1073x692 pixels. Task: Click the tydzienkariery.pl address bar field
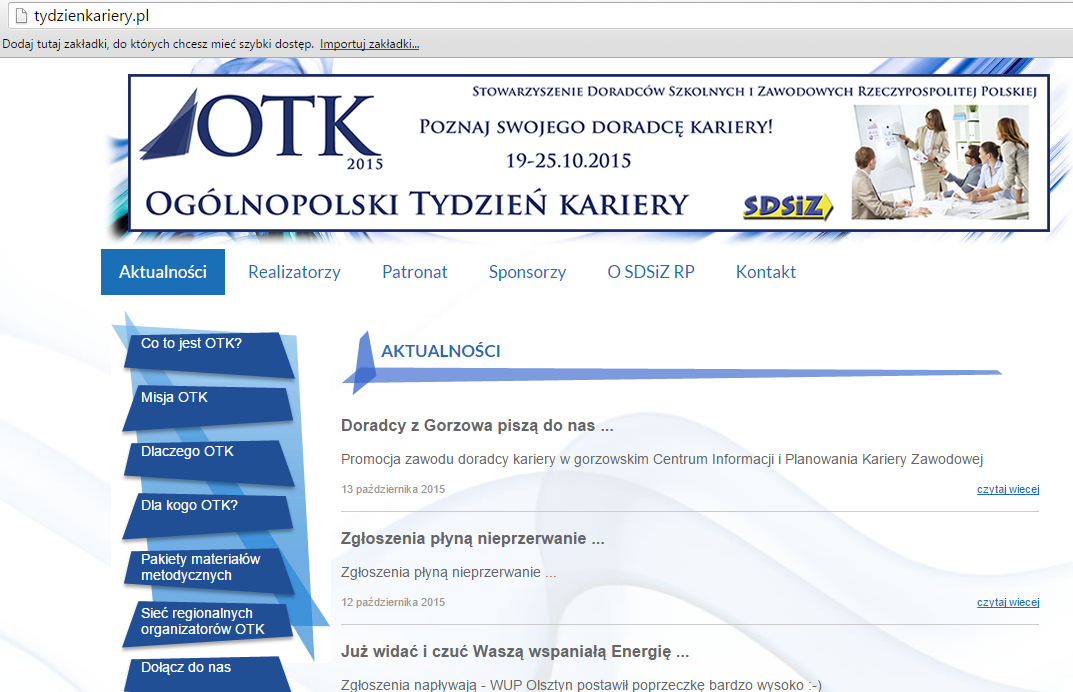point(541,15)
